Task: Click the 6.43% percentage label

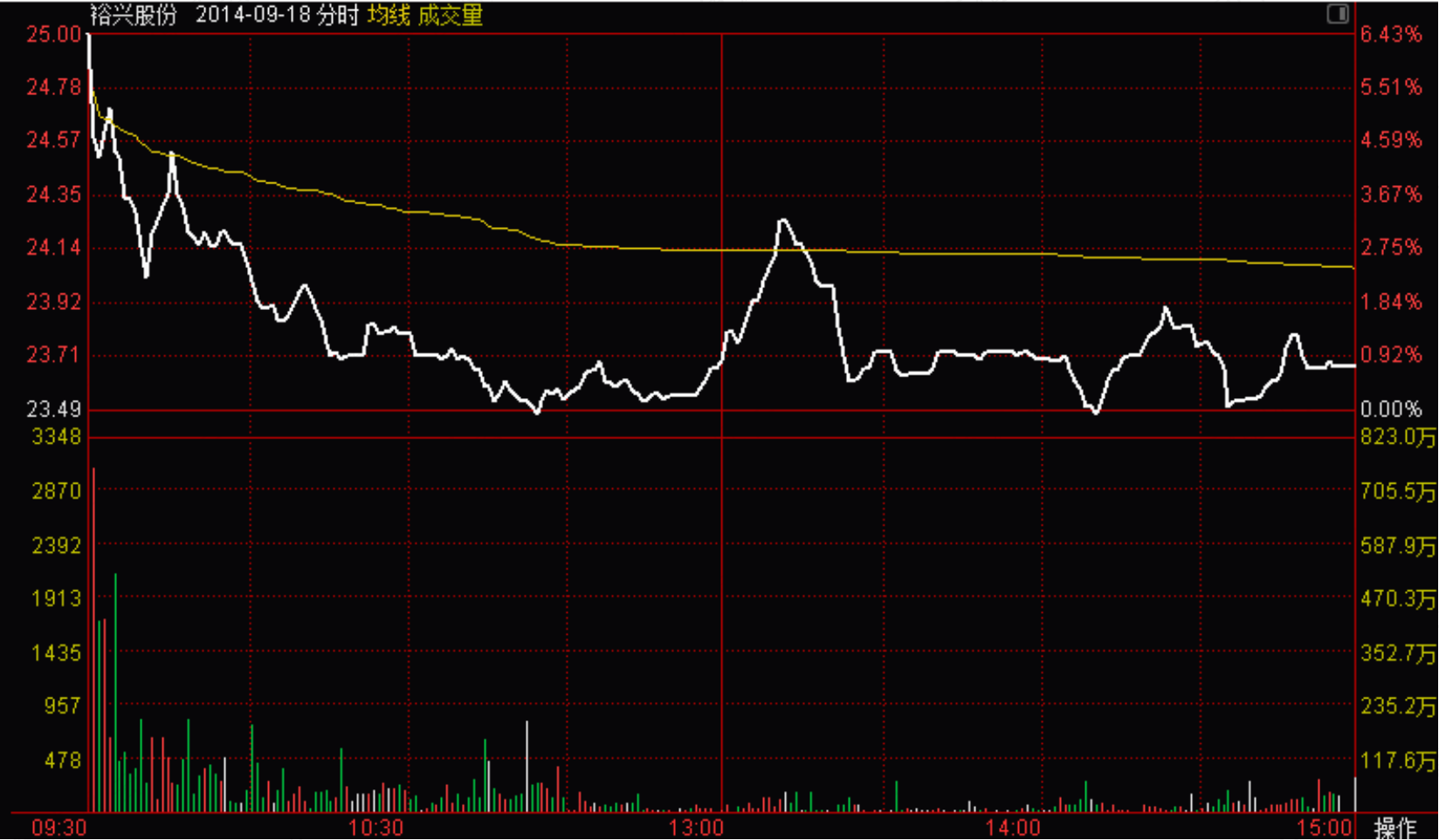Action: coord(1392,34)
